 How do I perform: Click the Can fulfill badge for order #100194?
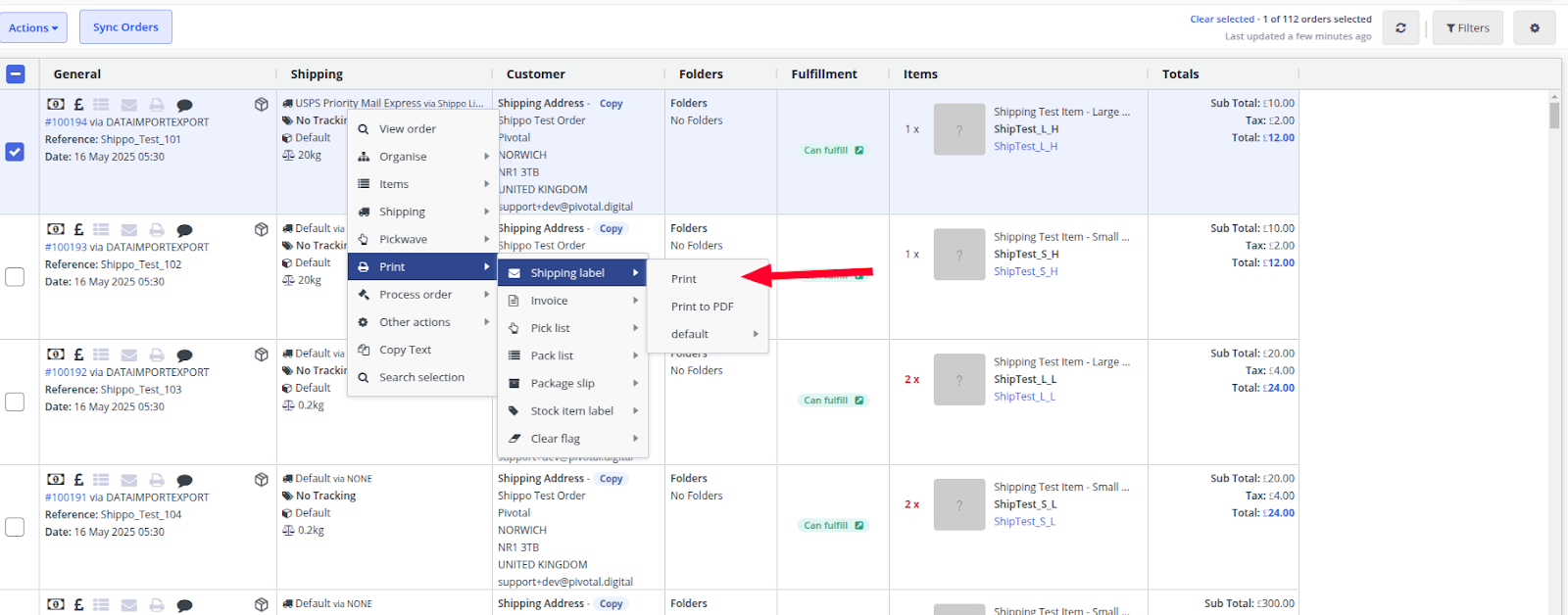click(x=833, y=150)
